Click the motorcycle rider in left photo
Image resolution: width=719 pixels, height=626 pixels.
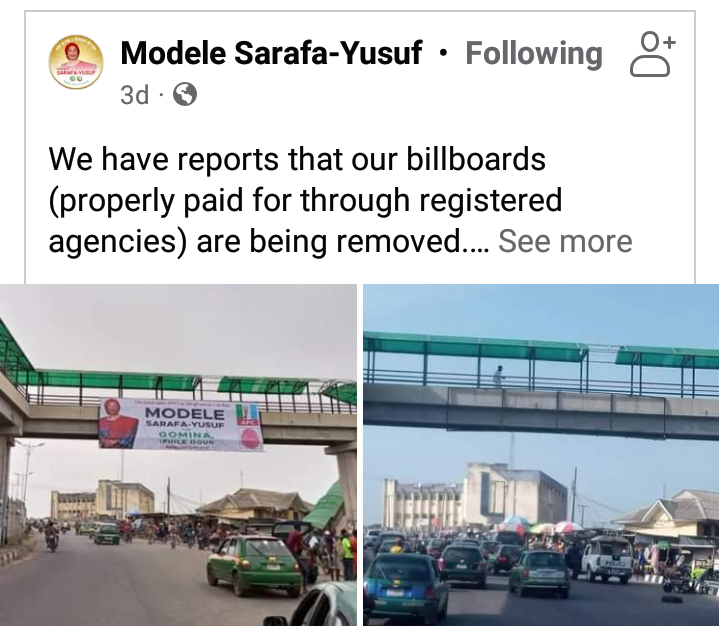pyautogui.click(x=51, y=536)
